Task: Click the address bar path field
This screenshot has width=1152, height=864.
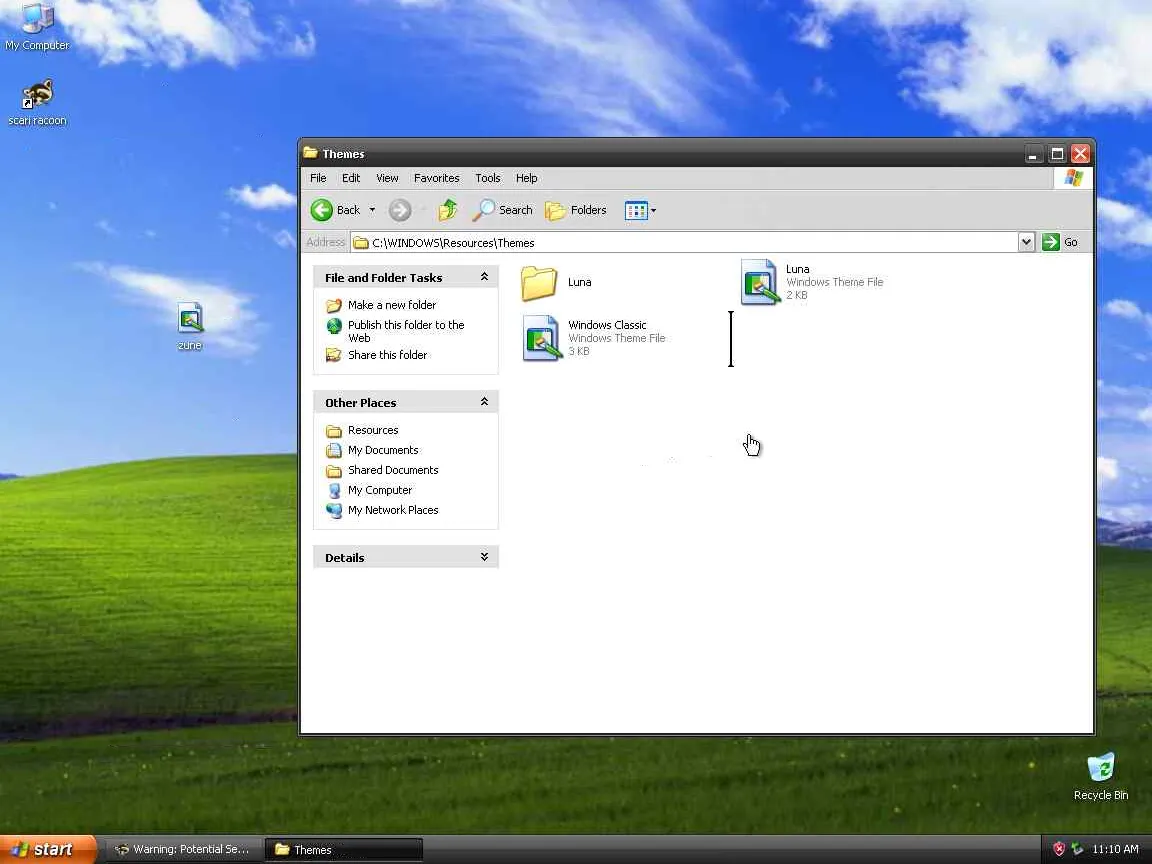Action: [684, 242]
